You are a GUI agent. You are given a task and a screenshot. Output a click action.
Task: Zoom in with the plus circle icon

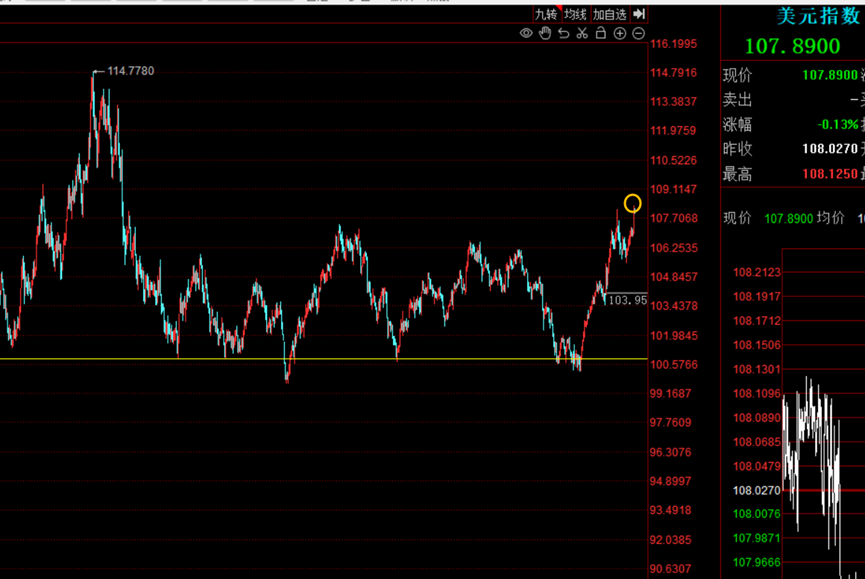pos(620,34)
